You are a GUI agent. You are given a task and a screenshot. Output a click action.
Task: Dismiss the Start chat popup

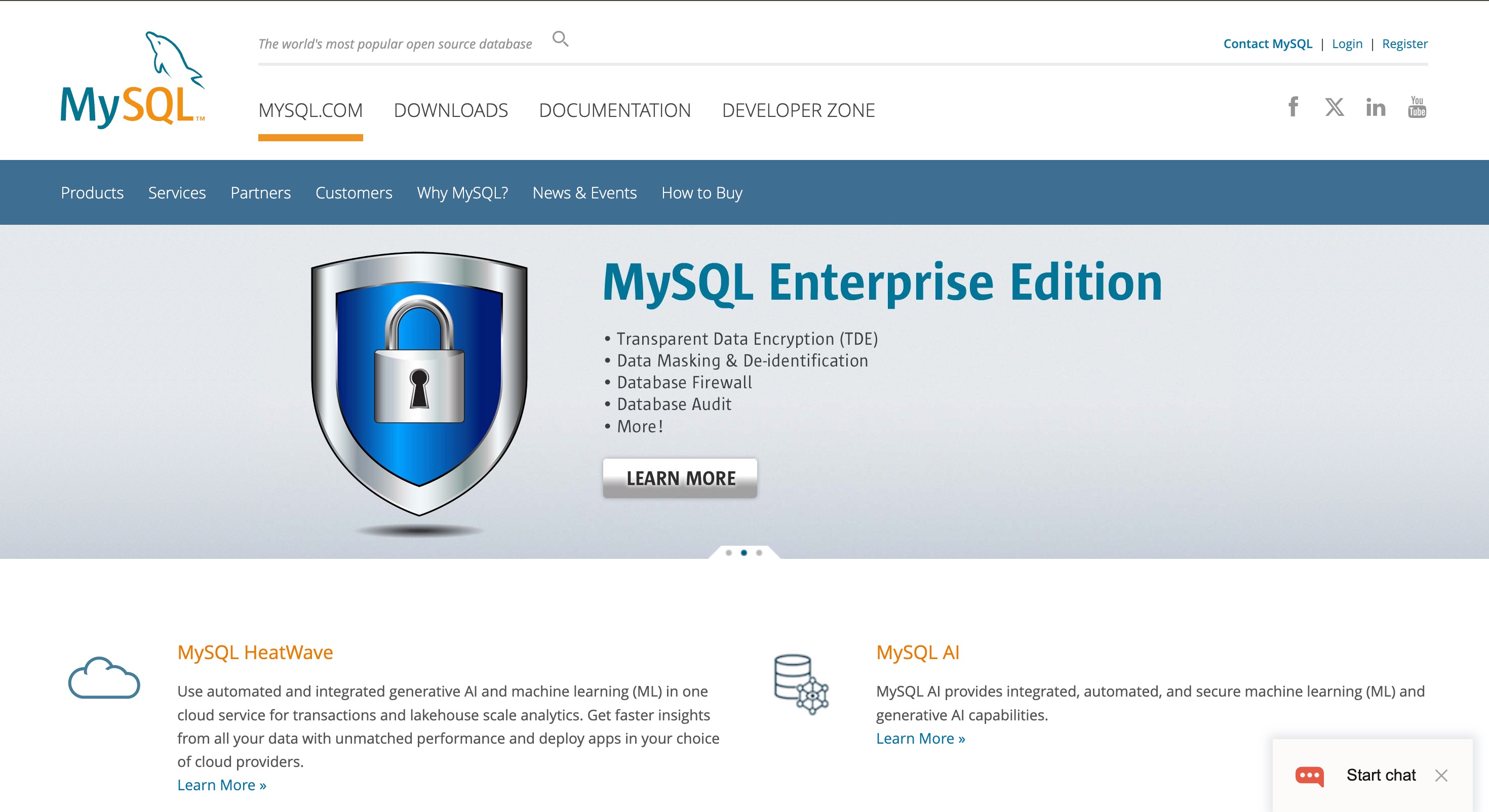(x=1441, y=776)
